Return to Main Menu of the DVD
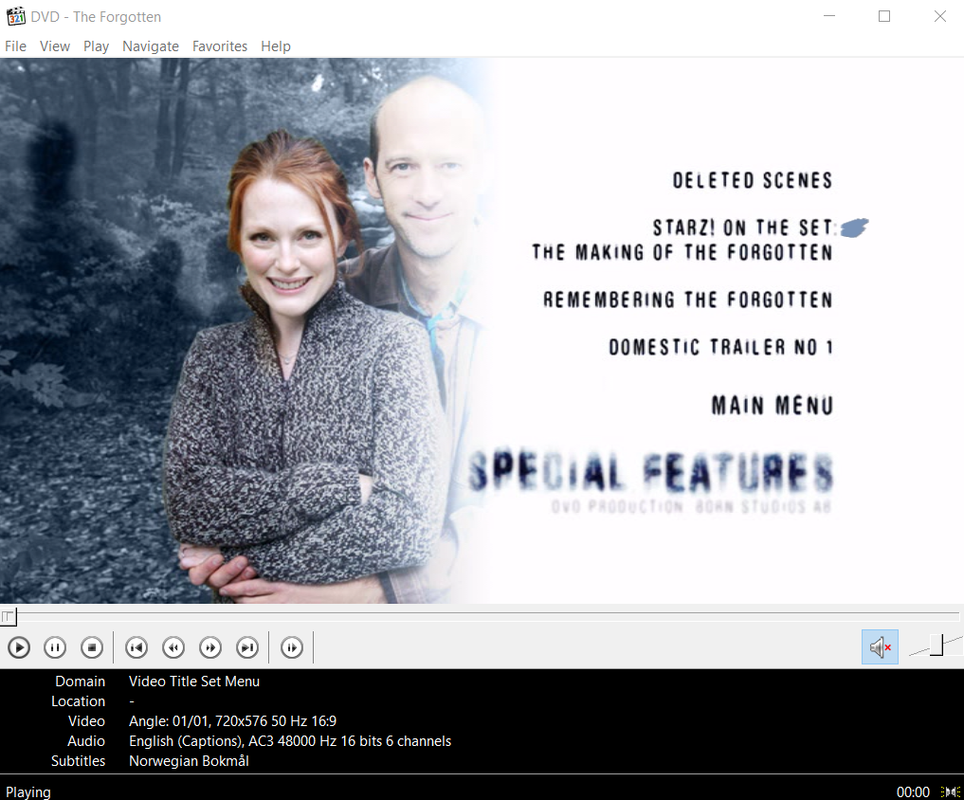 (x=773, y=406)
